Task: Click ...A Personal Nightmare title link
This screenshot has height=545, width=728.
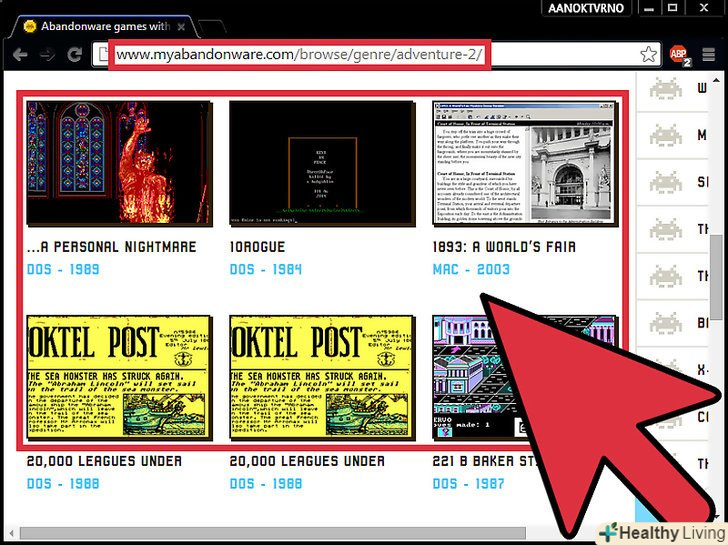Action: [x=111, y=247]
